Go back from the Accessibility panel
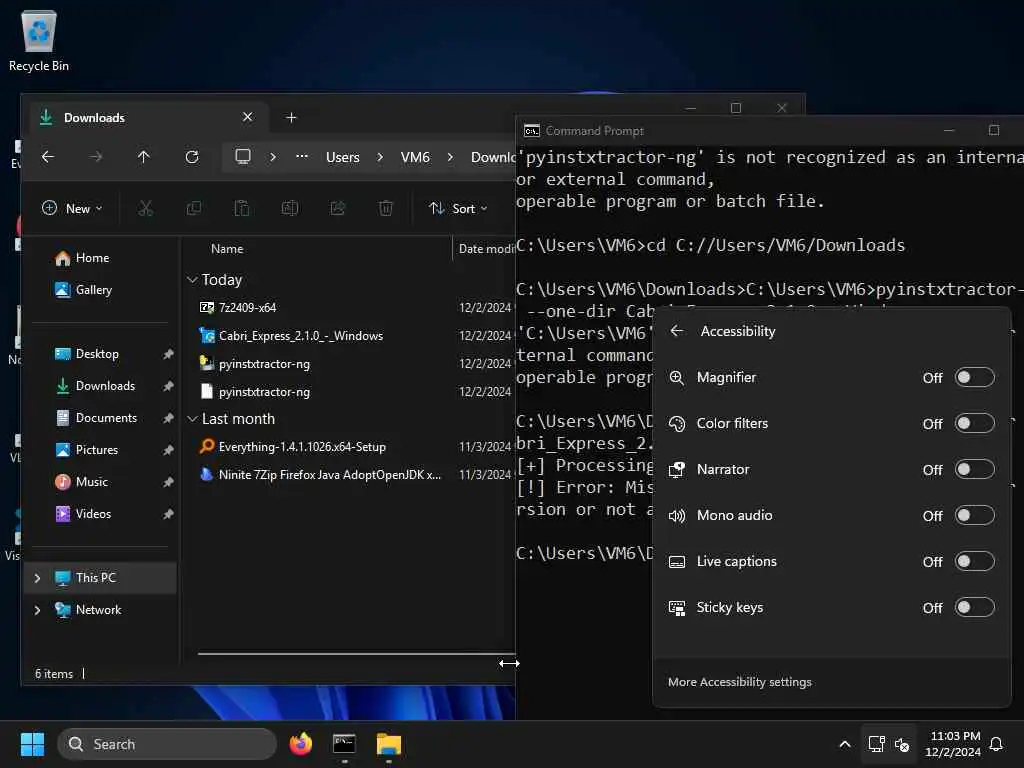Image resolution: width=1024 pixels, height=768 pixels. tap(677, 331)
